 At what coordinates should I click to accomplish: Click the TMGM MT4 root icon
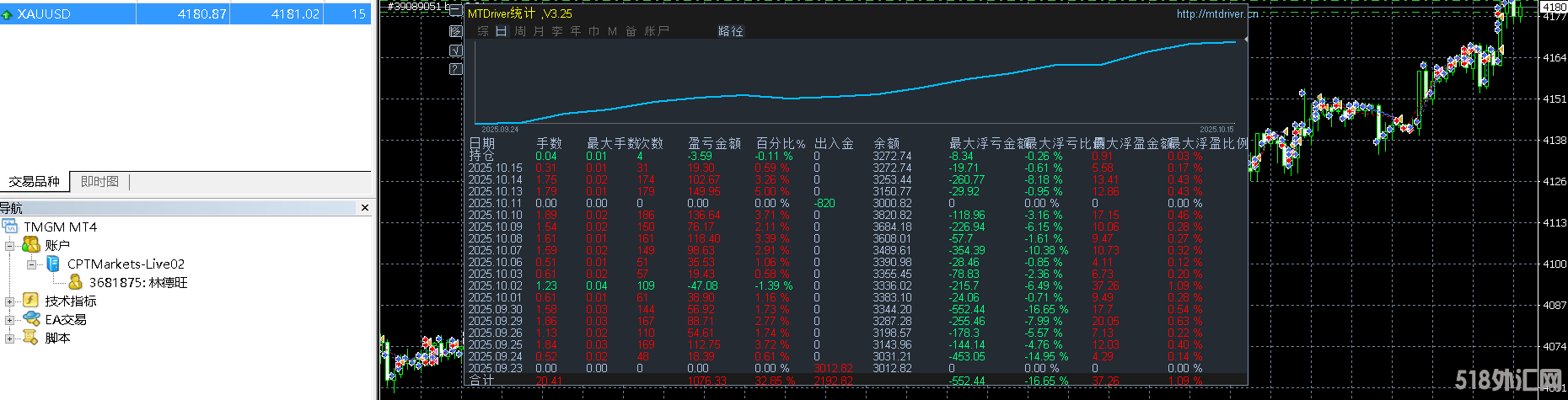10,227
